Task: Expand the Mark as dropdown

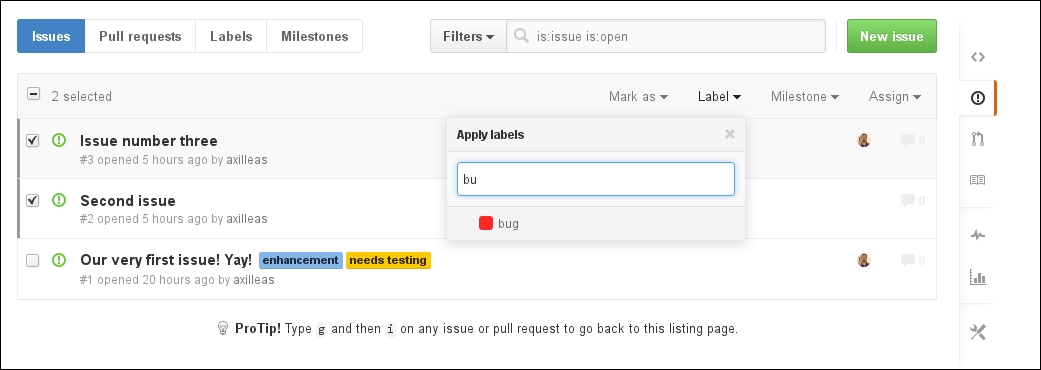Action: click(x=638, y=96)
